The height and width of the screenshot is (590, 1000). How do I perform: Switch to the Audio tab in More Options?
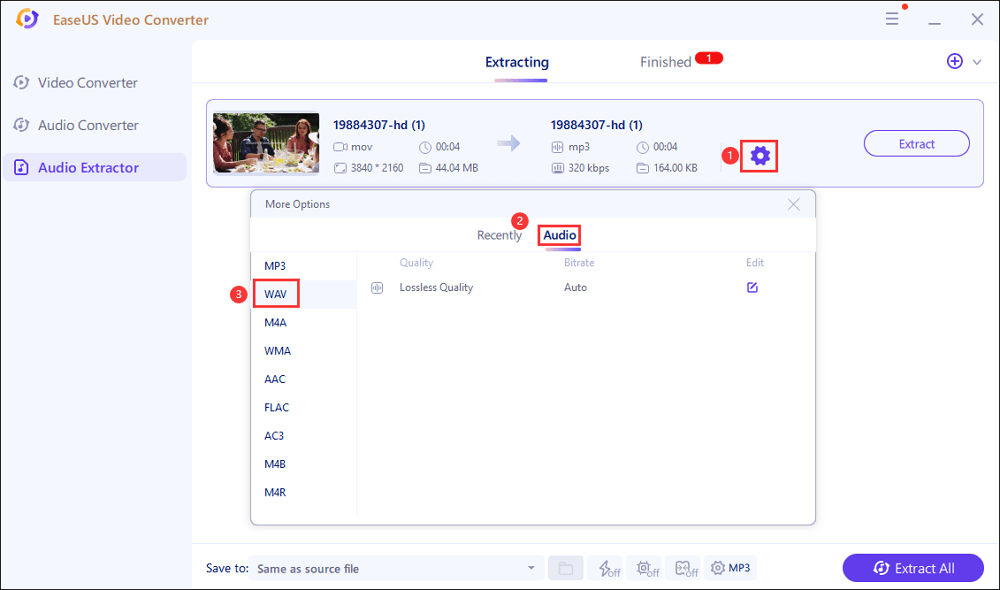point(559,235)
